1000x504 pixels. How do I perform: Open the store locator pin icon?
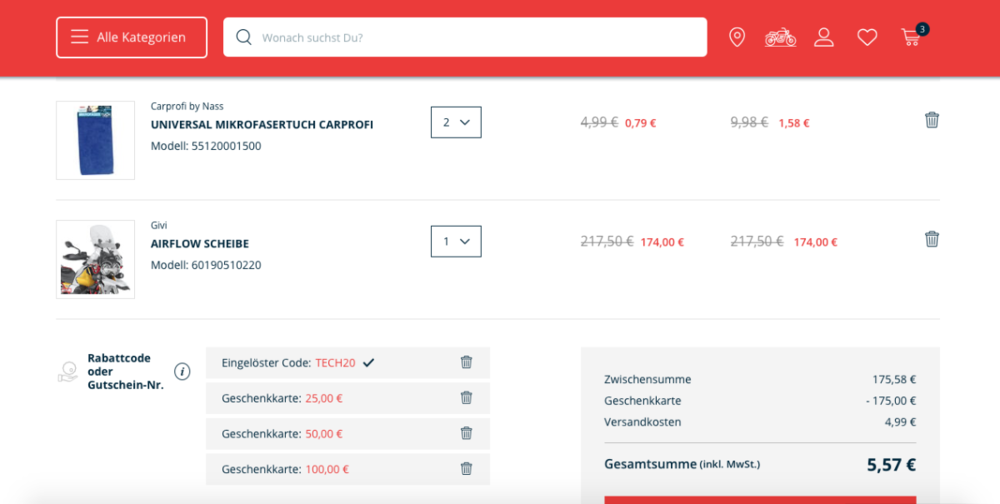[x=737, y=37]
